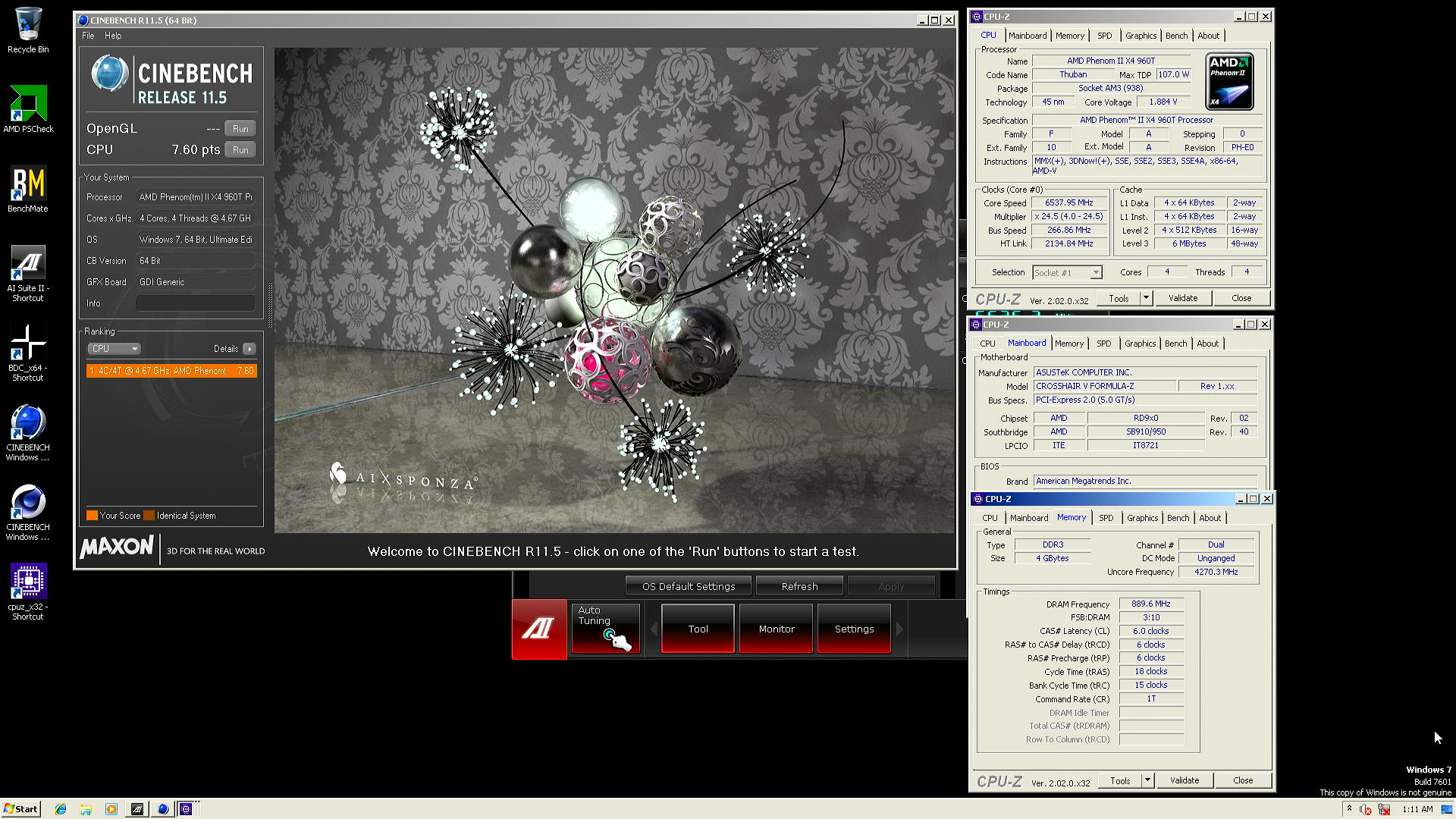Open BDC_x64 shortcut icon
The image size is (1456, 819).
pyautogui.click(x=28, y=353)
